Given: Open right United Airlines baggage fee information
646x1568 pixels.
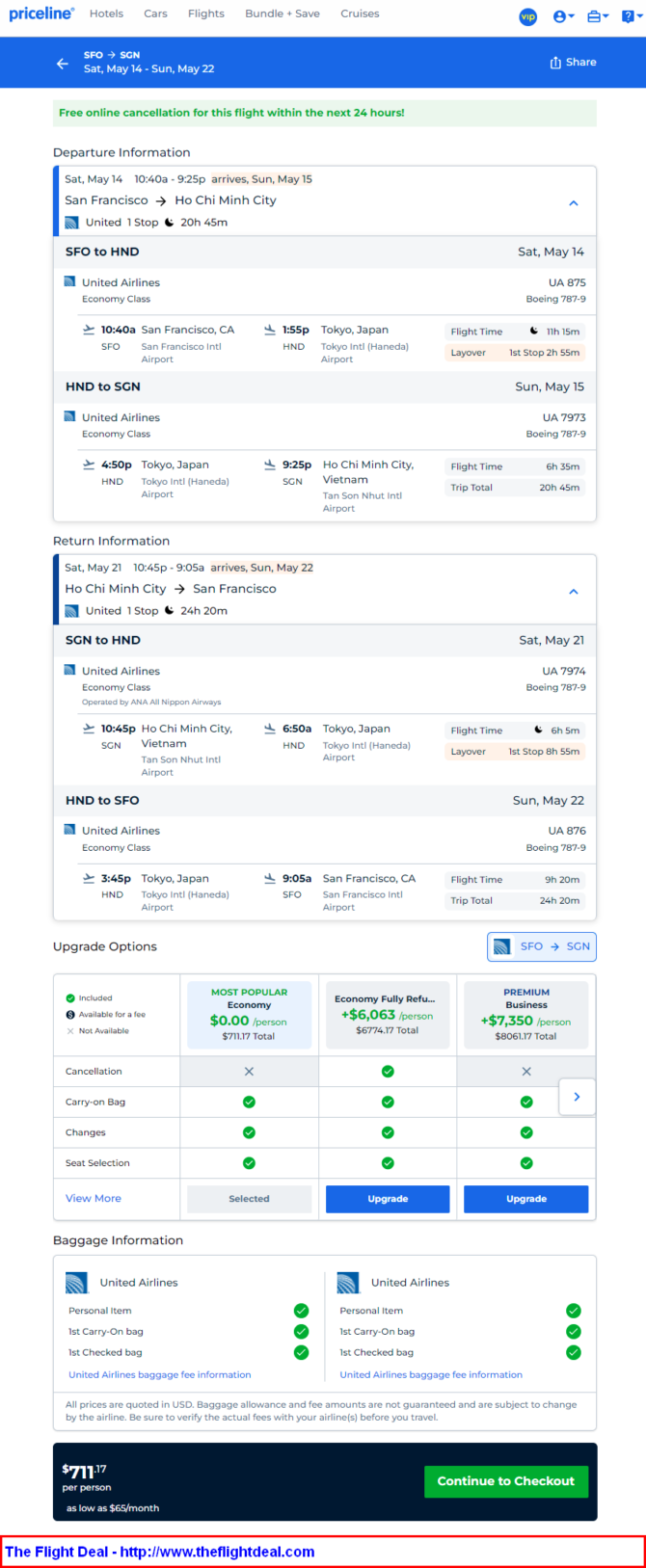Looking at the screenshot, I should (x=431, y=1375).
